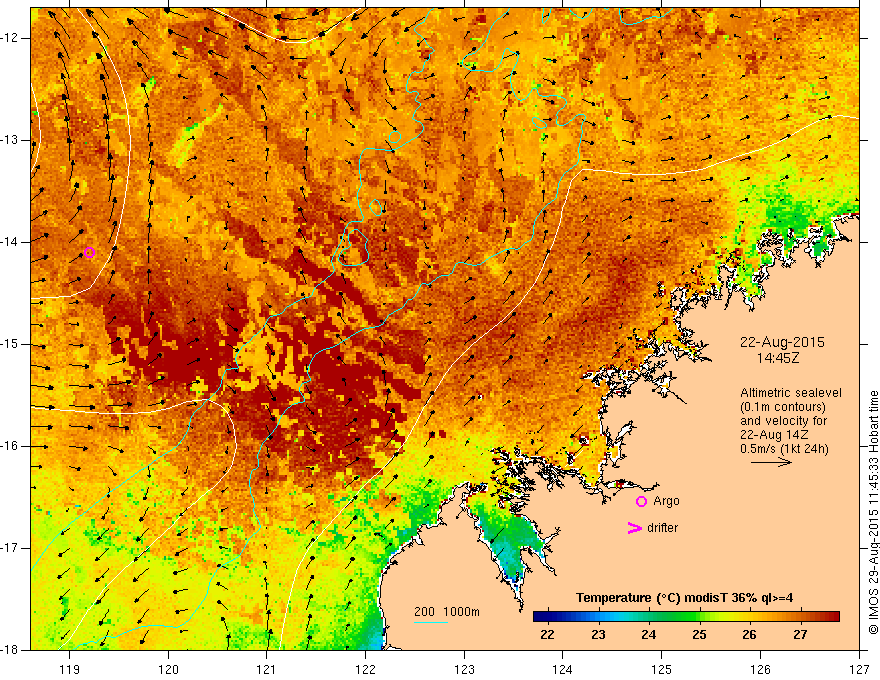
Task: Click the 'Temperature (°C) modisT 36% ql>=4' title
Action: click(684, 598)
